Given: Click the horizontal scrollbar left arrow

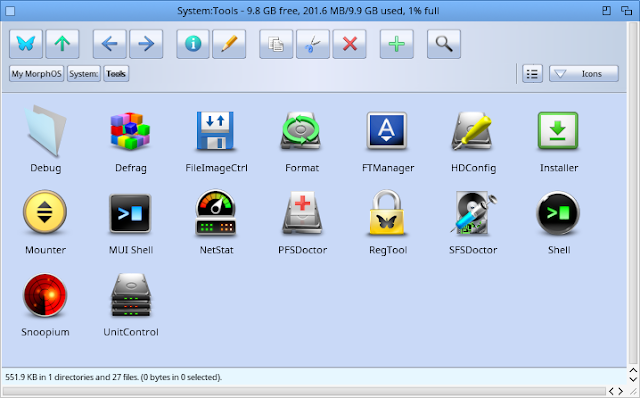Looking at the screenshot, I should (611, 391).
